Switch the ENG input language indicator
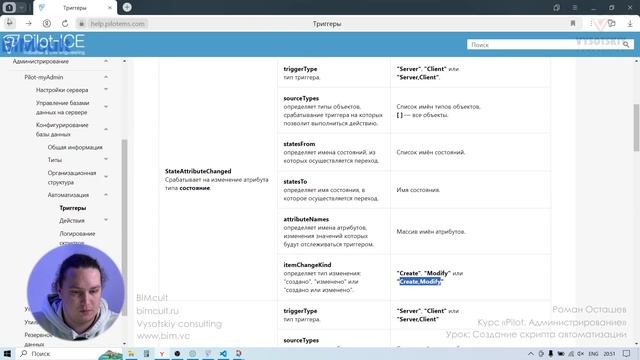The height and width of the screenshot is (360, 640). (x=593, y=353)
